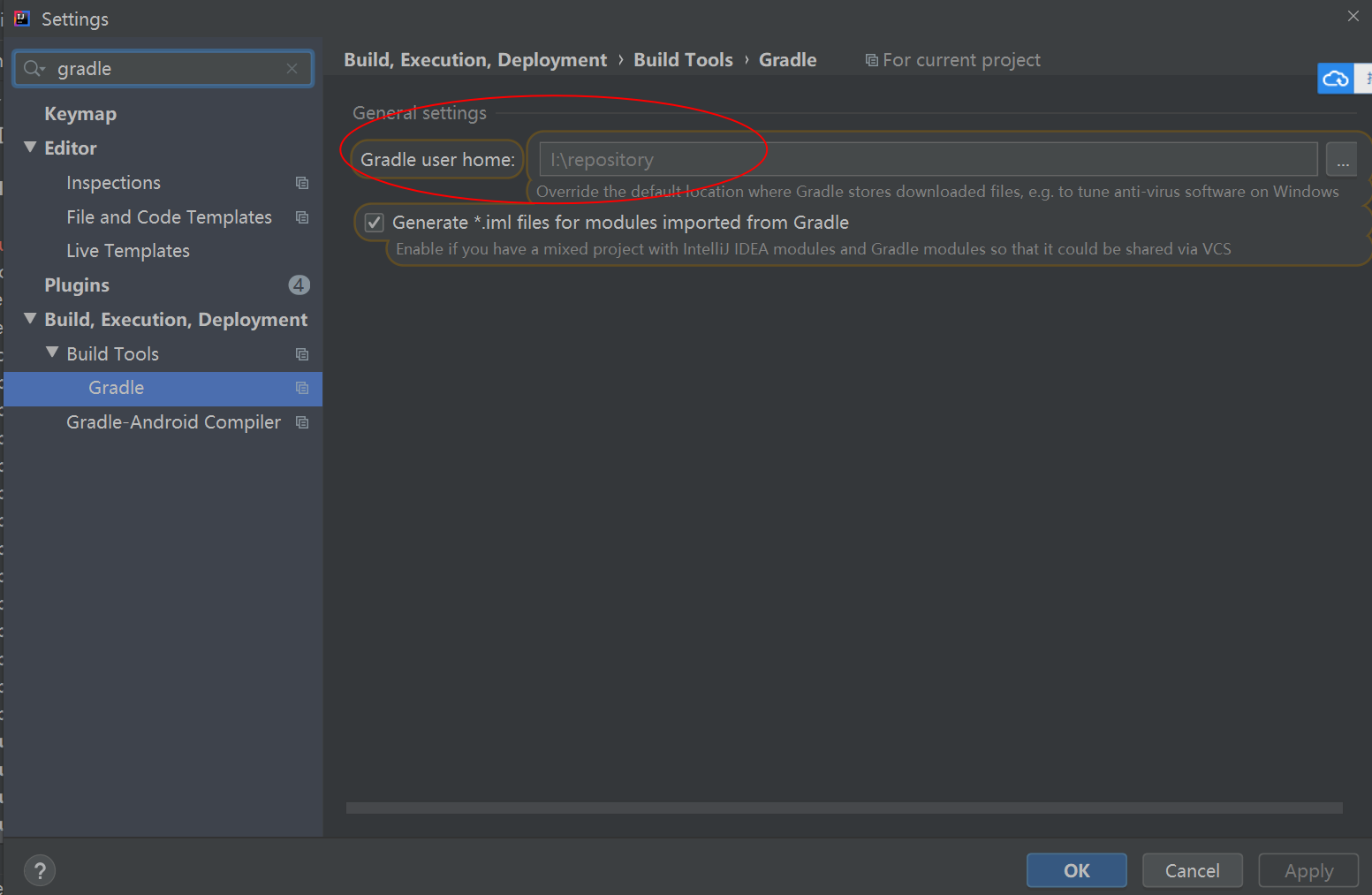Select Gradle under Build Tools

pos(116,388)
